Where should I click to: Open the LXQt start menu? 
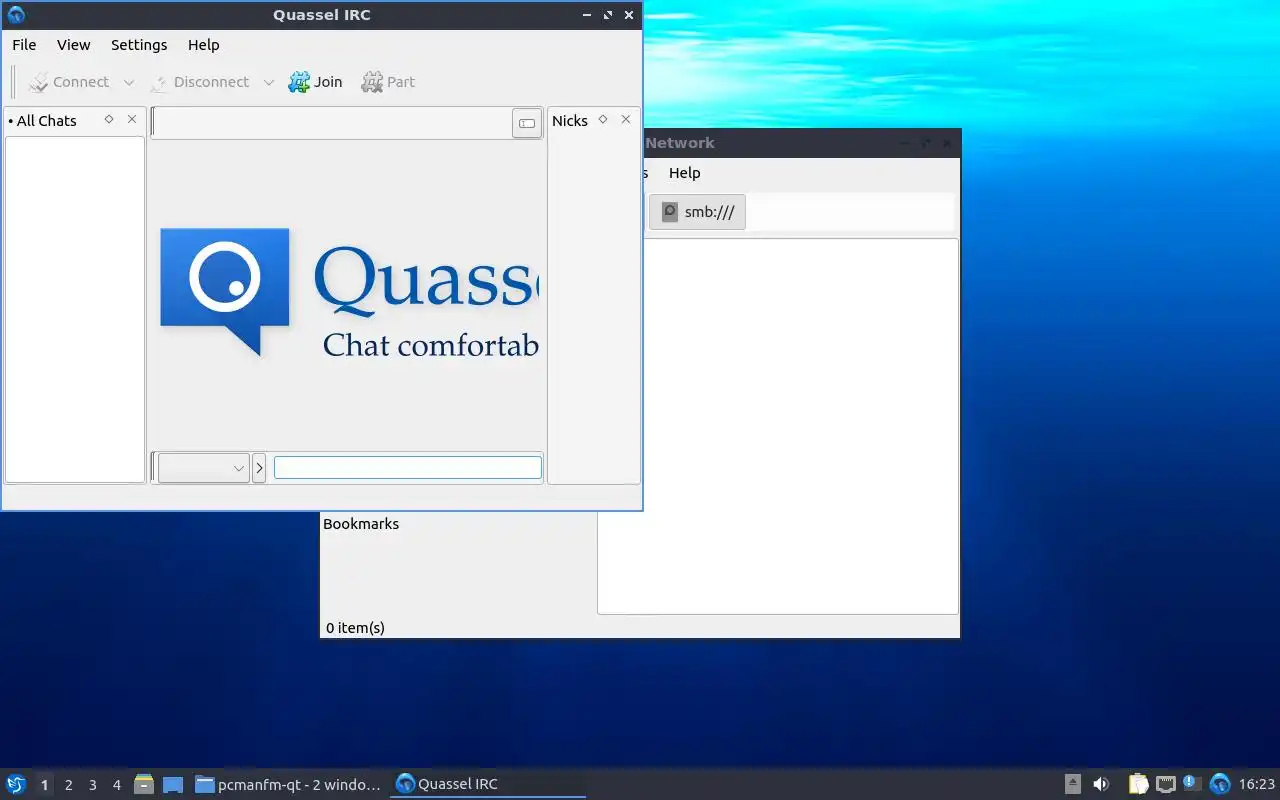point(15,784)
